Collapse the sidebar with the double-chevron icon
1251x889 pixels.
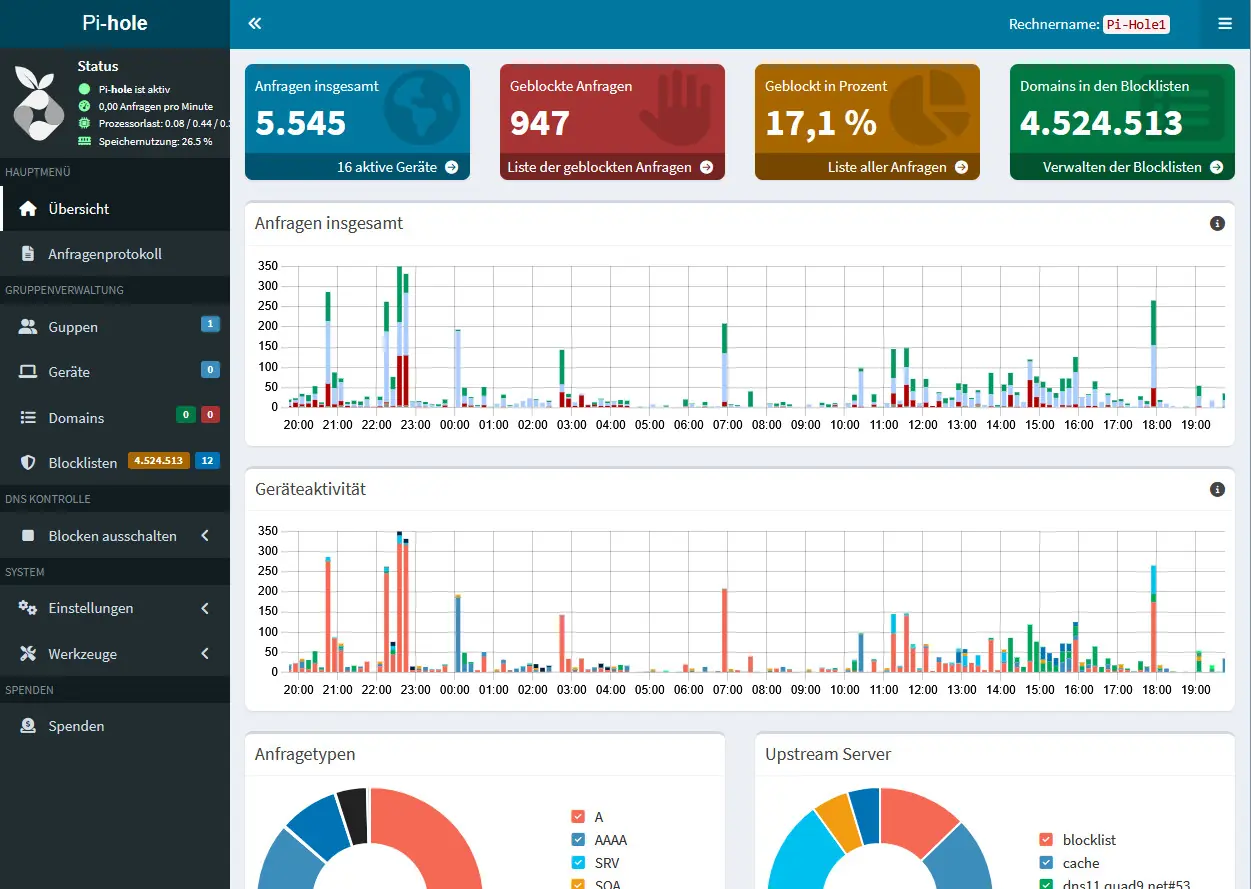click(255, 24)
